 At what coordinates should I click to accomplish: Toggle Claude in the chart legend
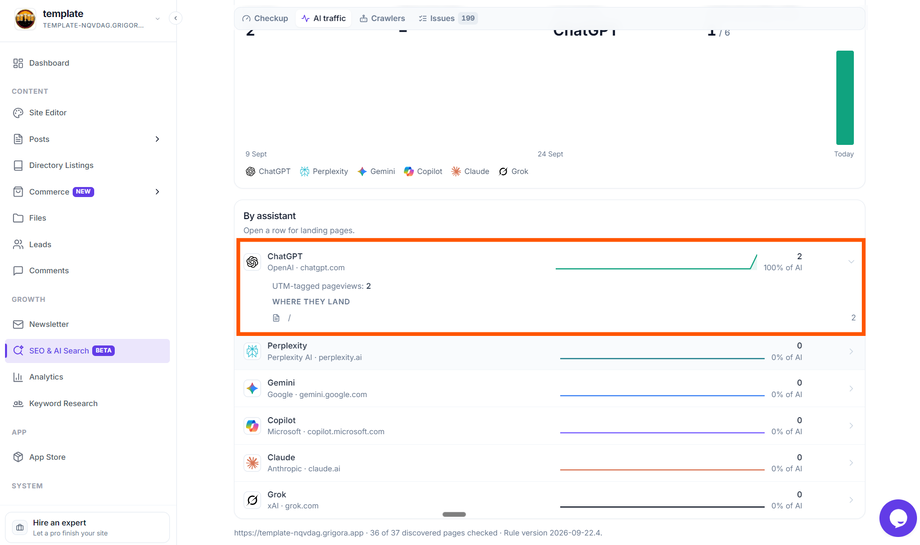point(470,171)
